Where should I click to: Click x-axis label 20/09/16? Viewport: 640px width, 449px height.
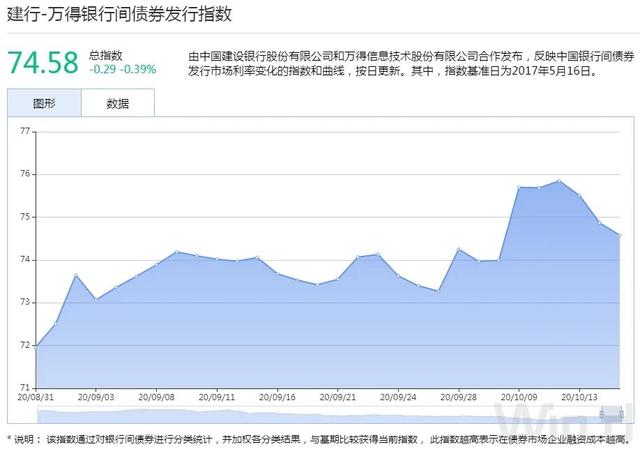click(277, 397)
